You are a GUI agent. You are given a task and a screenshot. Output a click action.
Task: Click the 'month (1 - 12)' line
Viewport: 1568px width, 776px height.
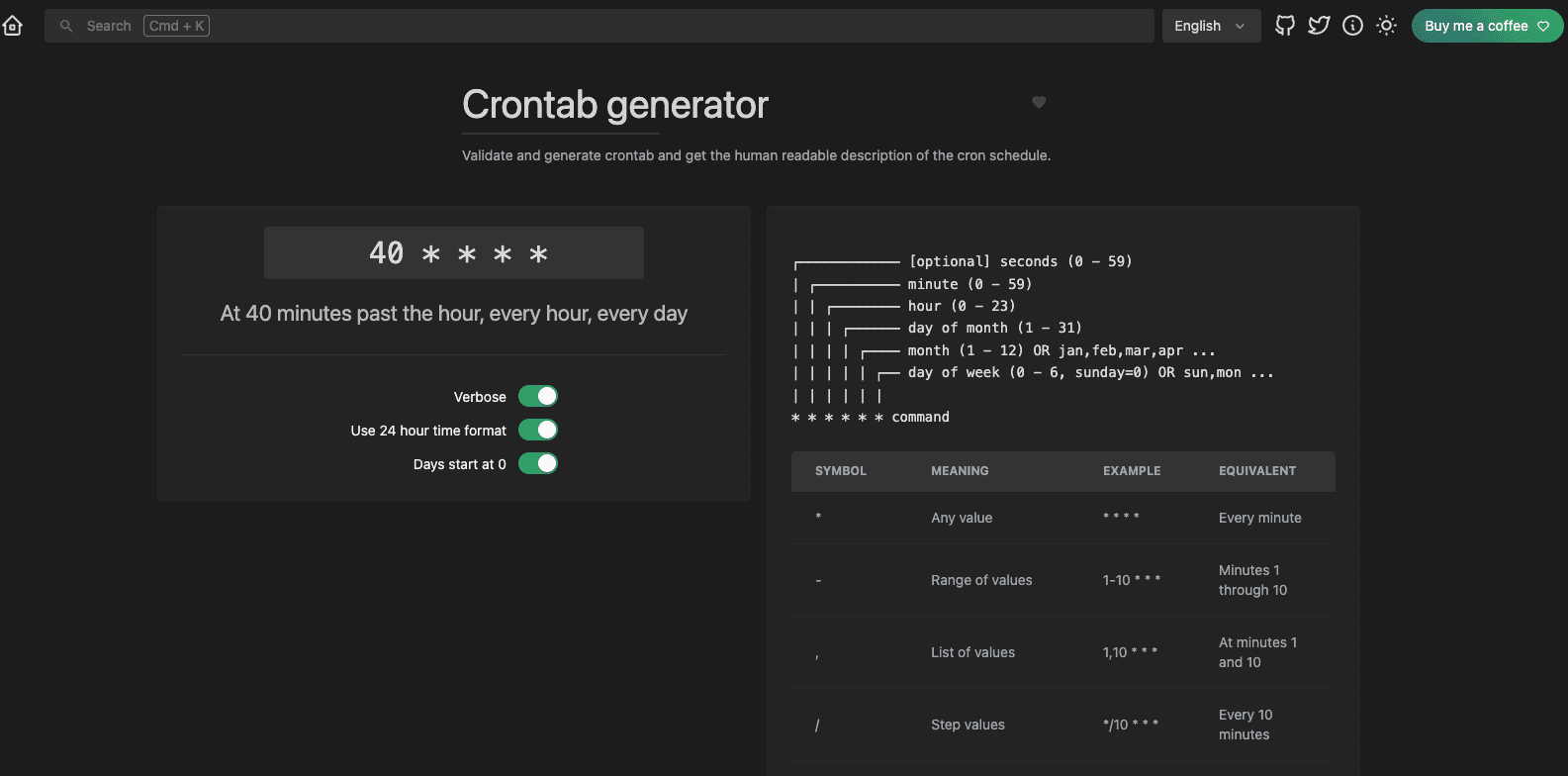[x=1061, y=350]
